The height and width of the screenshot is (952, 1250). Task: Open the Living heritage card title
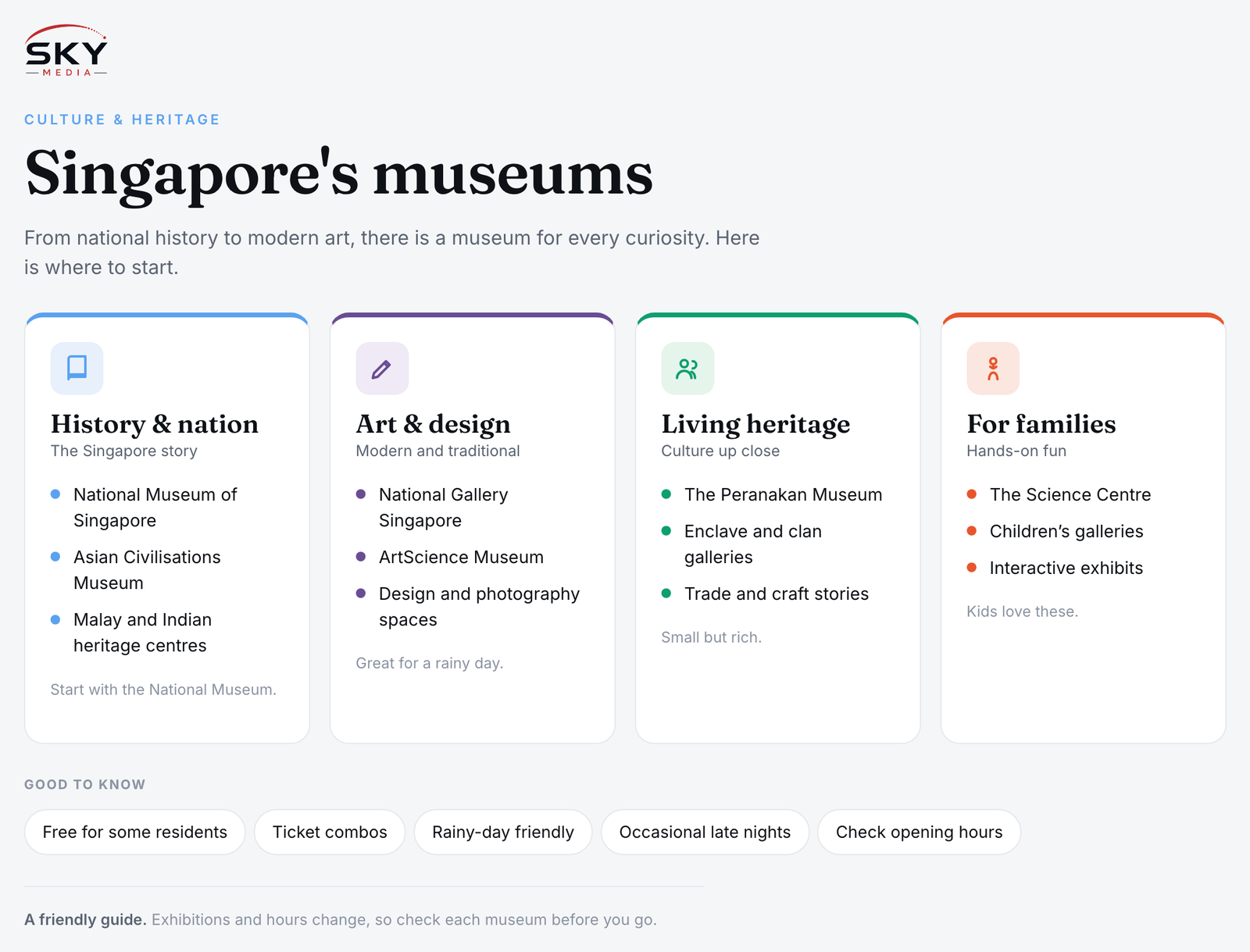[755, 424]
